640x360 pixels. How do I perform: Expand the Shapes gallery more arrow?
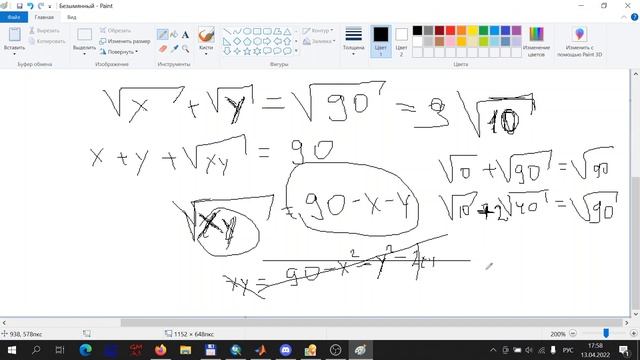pos(296,51)
